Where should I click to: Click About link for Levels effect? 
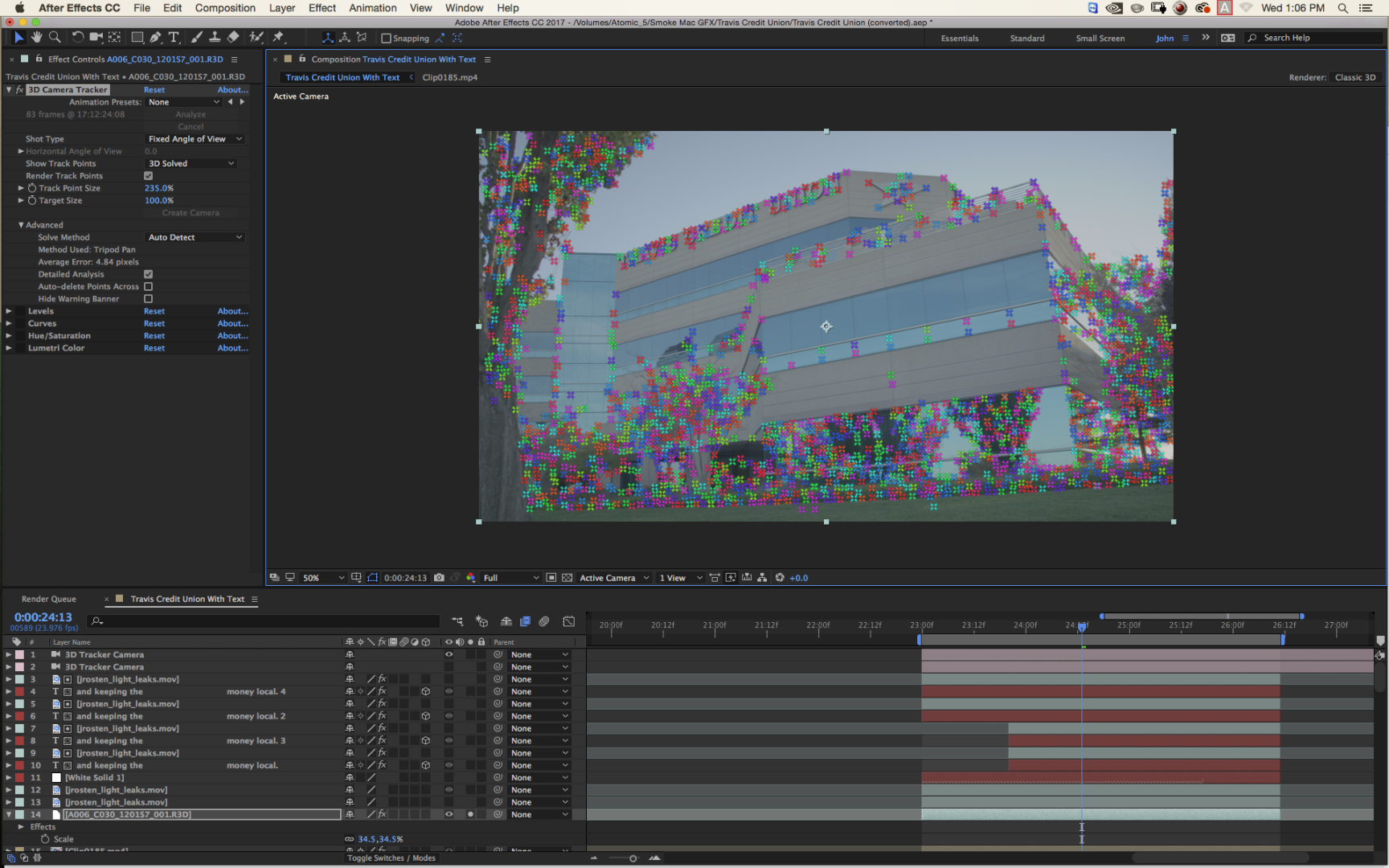[x=232, y=312]
